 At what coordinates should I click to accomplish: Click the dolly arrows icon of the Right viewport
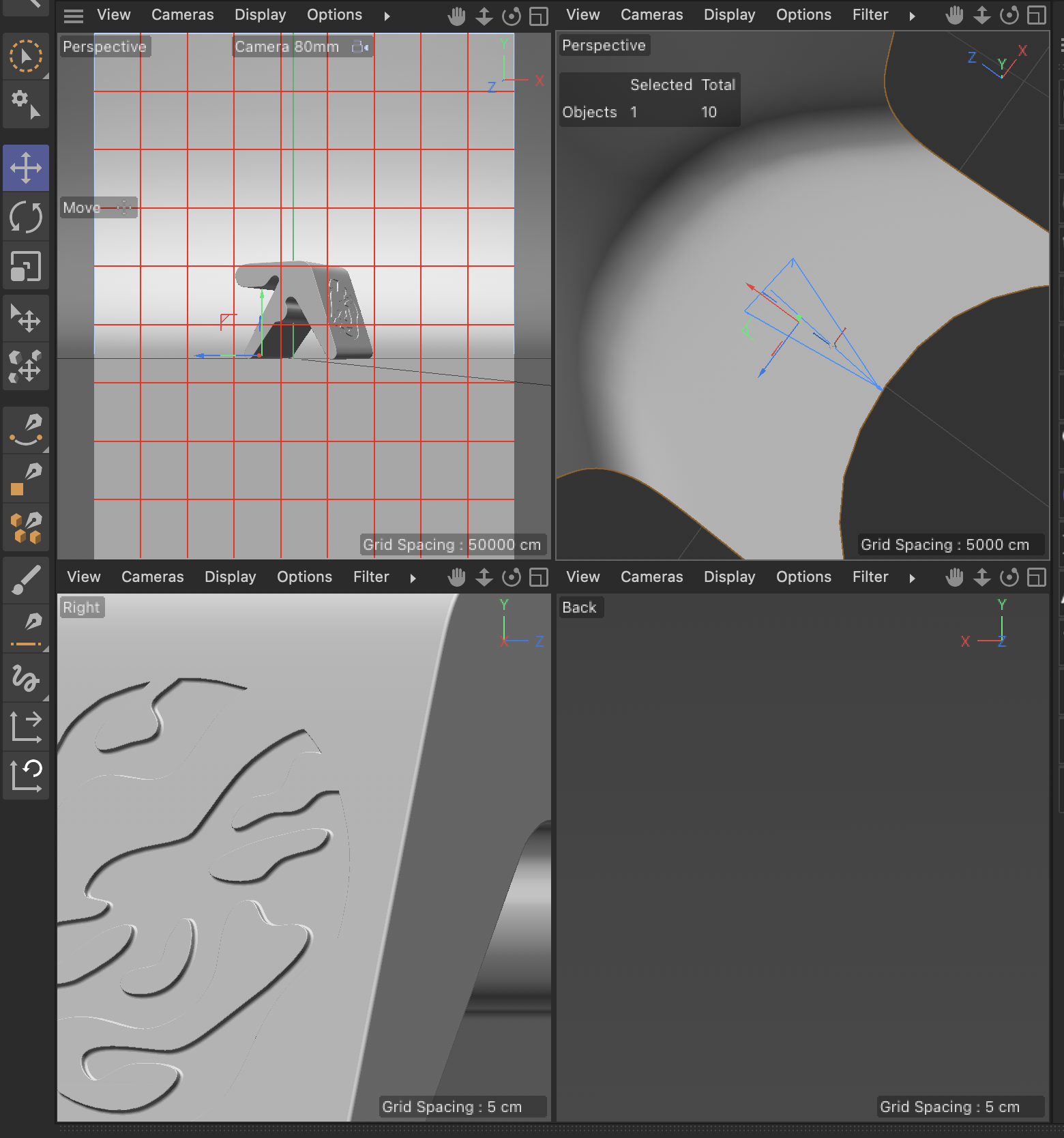click(x=484, y=577)
